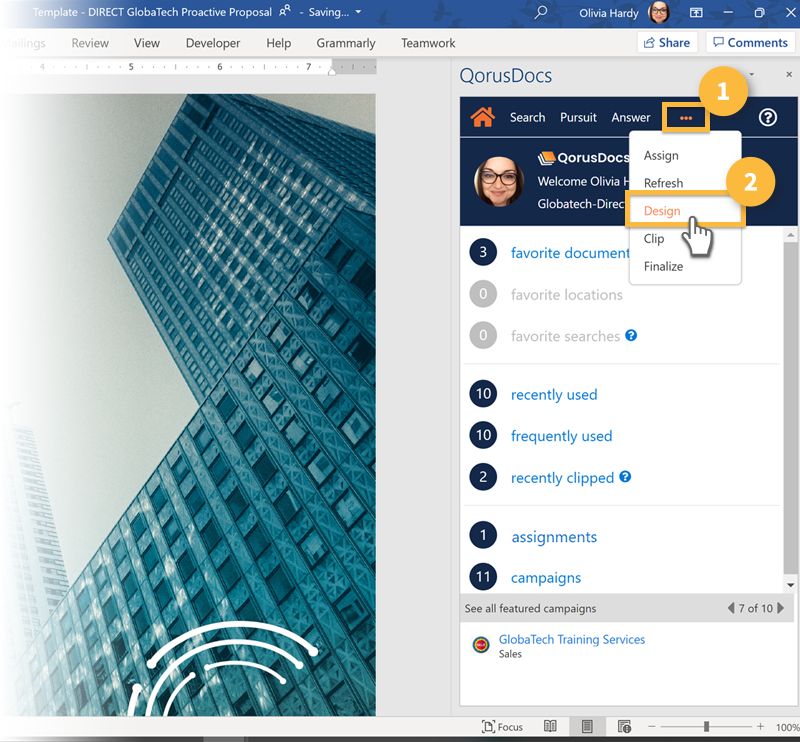Click the 11 badge next to campaigns

(x=483, y=577)
